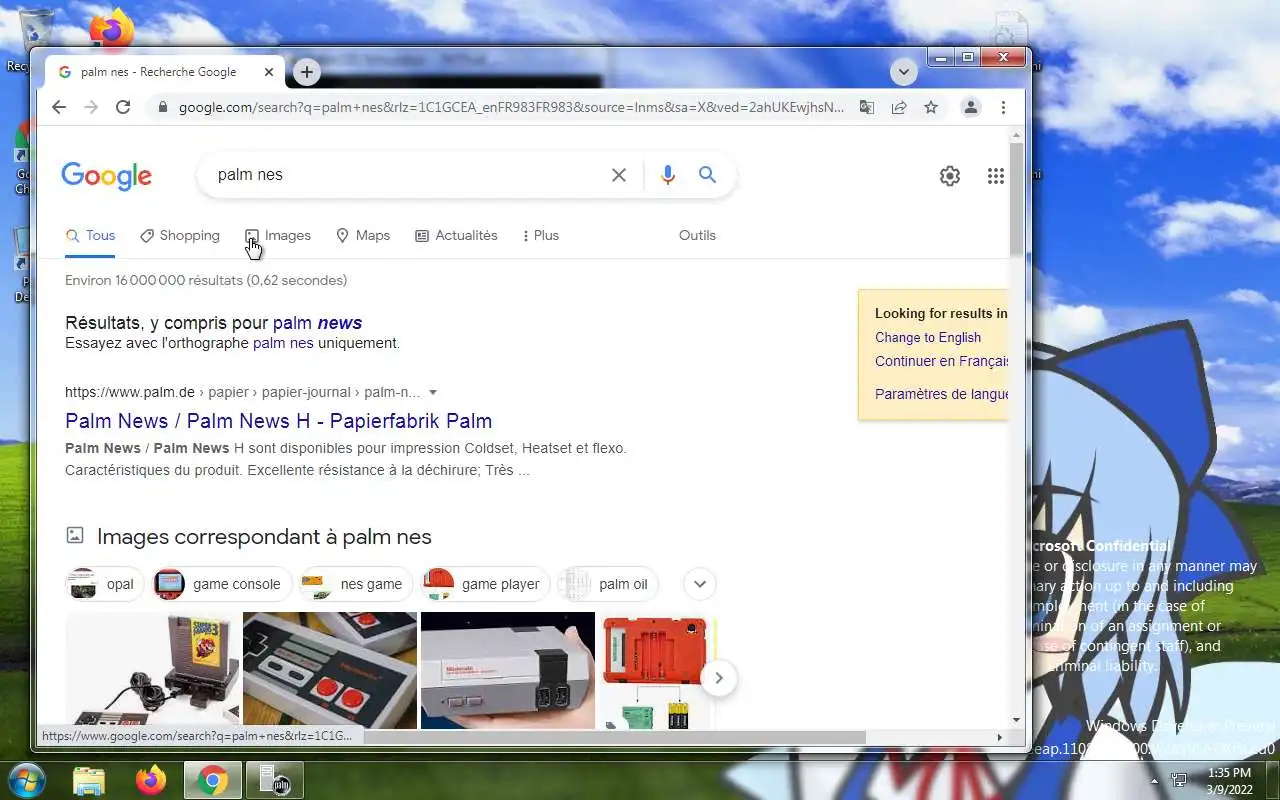Click into the 'palm nes' search field
This screenshot has height=800, width=1280.
[408, 175]
